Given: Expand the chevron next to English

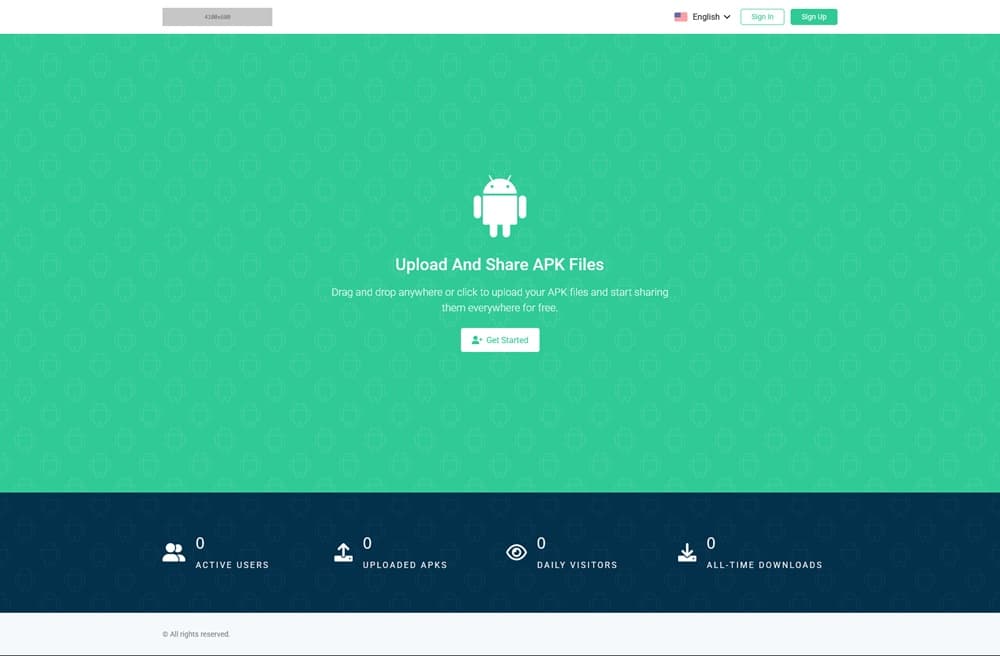Looking at the screenshot, I should point(727,17).
